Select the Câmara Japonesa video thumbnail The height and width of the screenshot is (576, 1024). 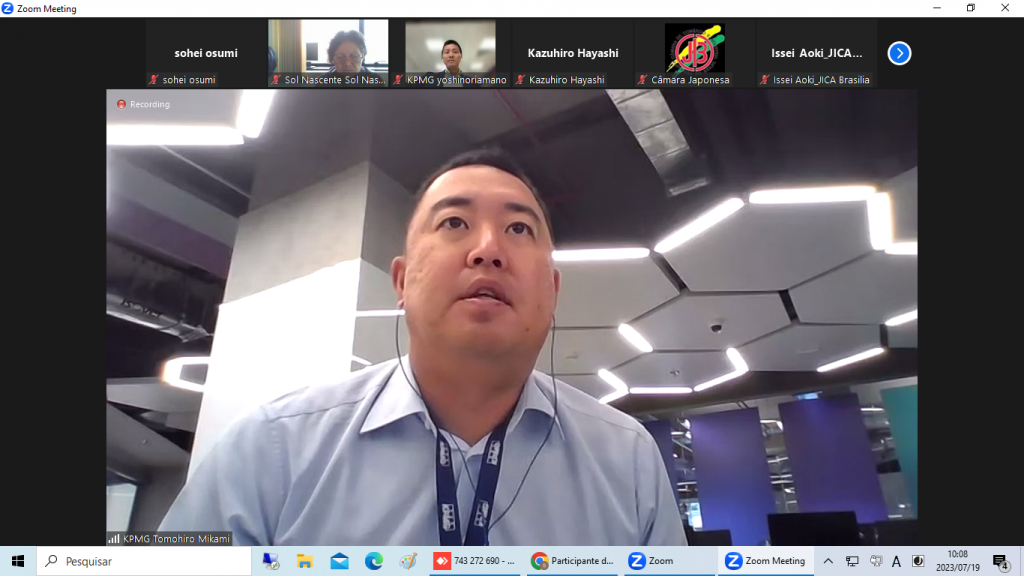695,48
